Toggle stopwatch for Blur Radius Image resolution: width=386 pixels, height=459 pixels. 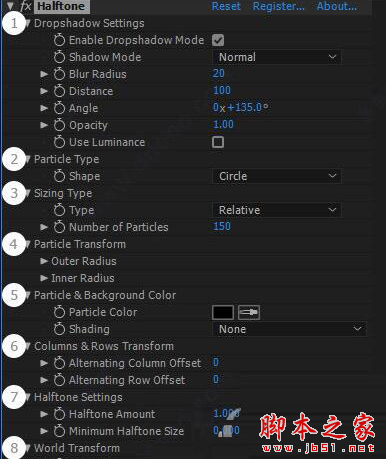(x=59, y=74)
